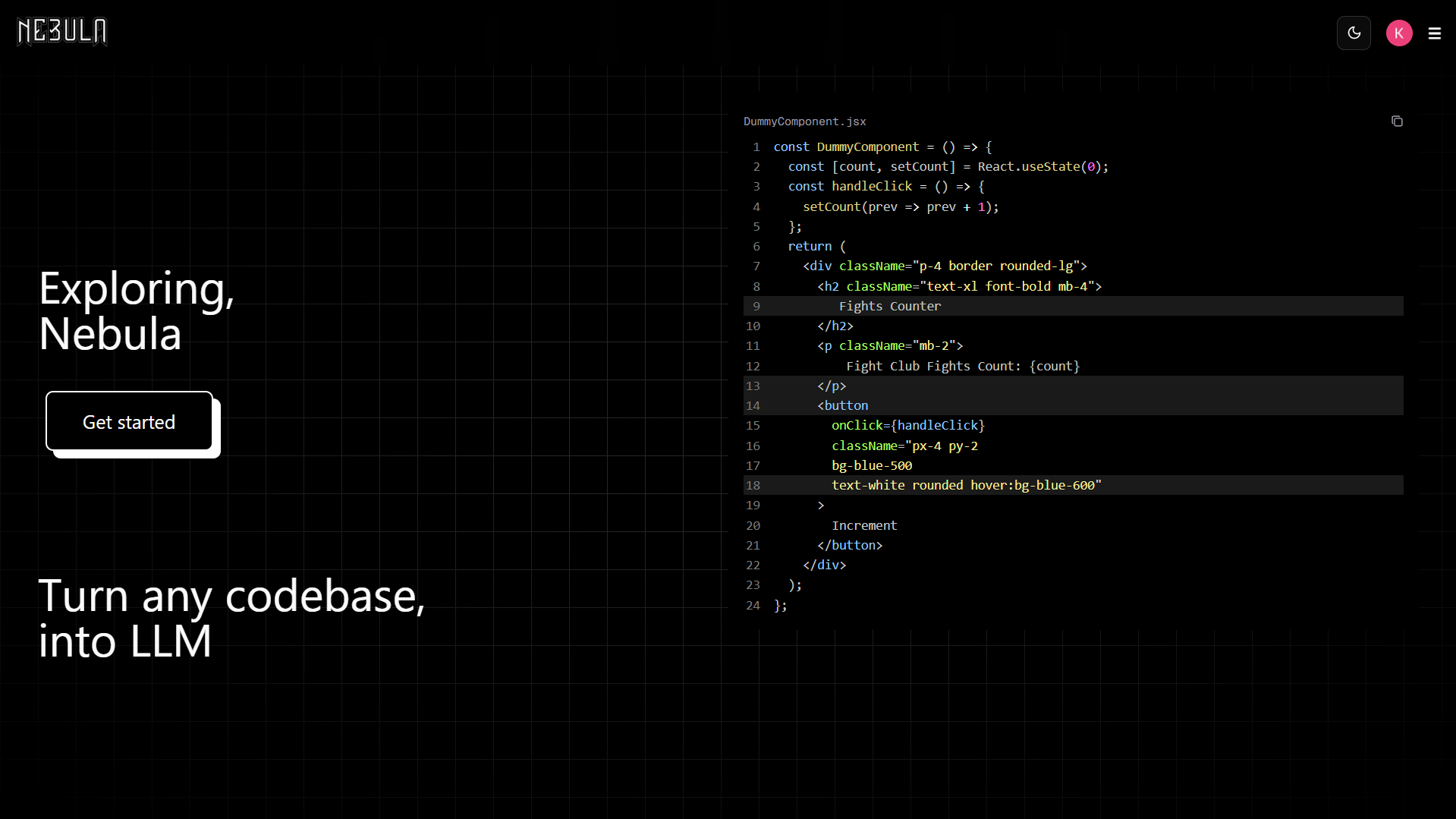Click the Nebula logo
1456x819 pixels.
[62, 32]
